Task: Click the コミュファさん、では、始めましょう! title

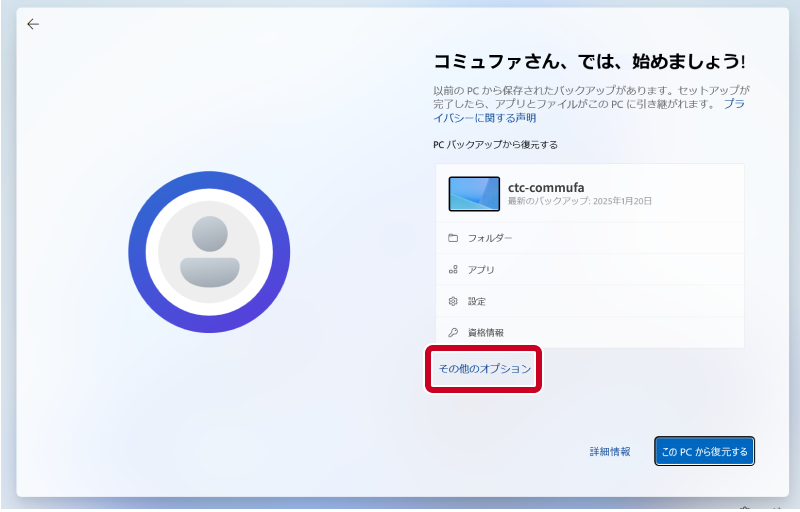Action: pyautogui.click(x=589, y=62)
